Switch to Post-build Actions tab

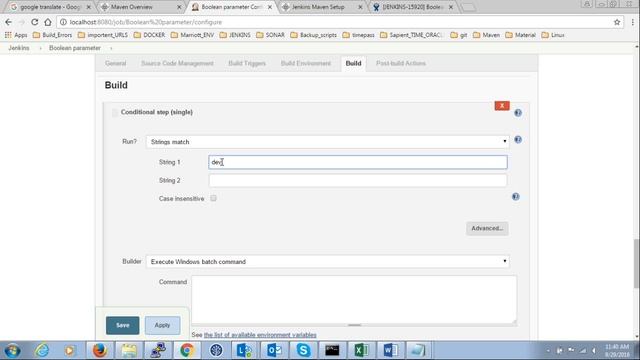click(x=401, y=63)
